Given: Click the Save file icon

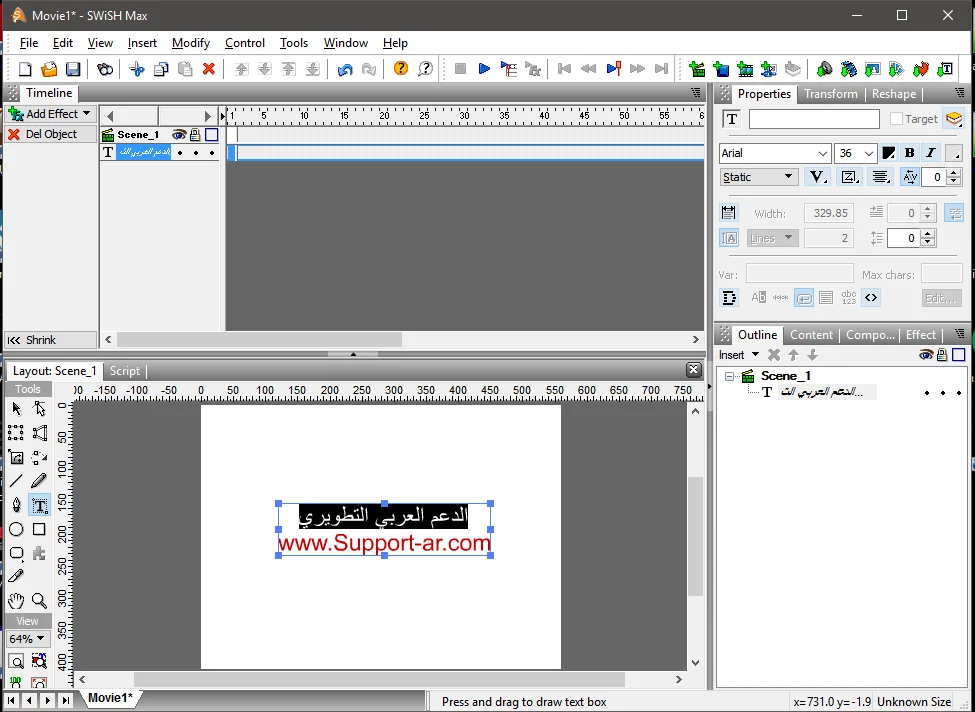Looking at the screenshot, I should point(73,69).
